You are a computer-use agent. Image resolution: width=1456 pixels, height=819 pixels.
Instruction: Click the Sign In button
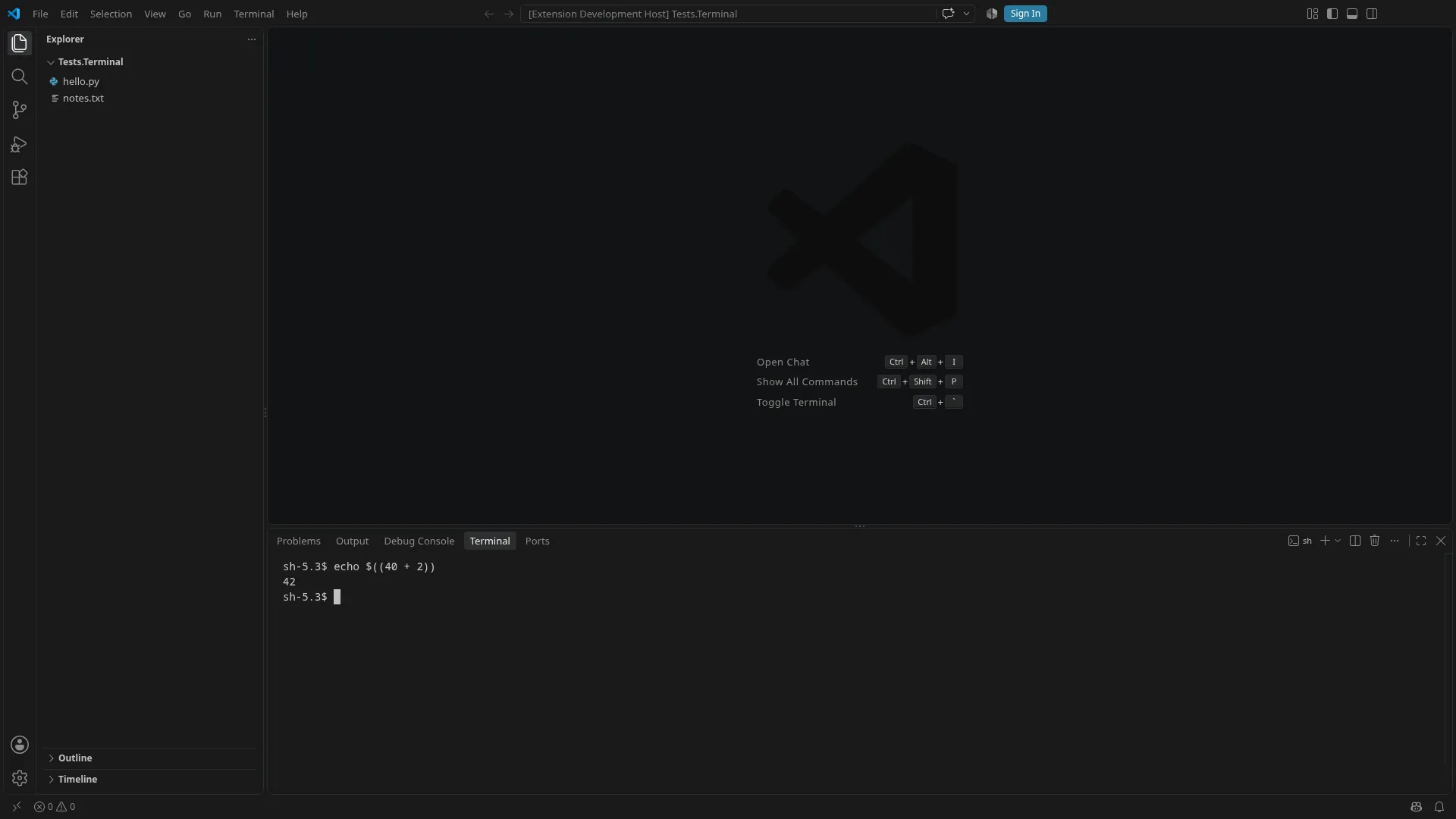click(1025, 14)
